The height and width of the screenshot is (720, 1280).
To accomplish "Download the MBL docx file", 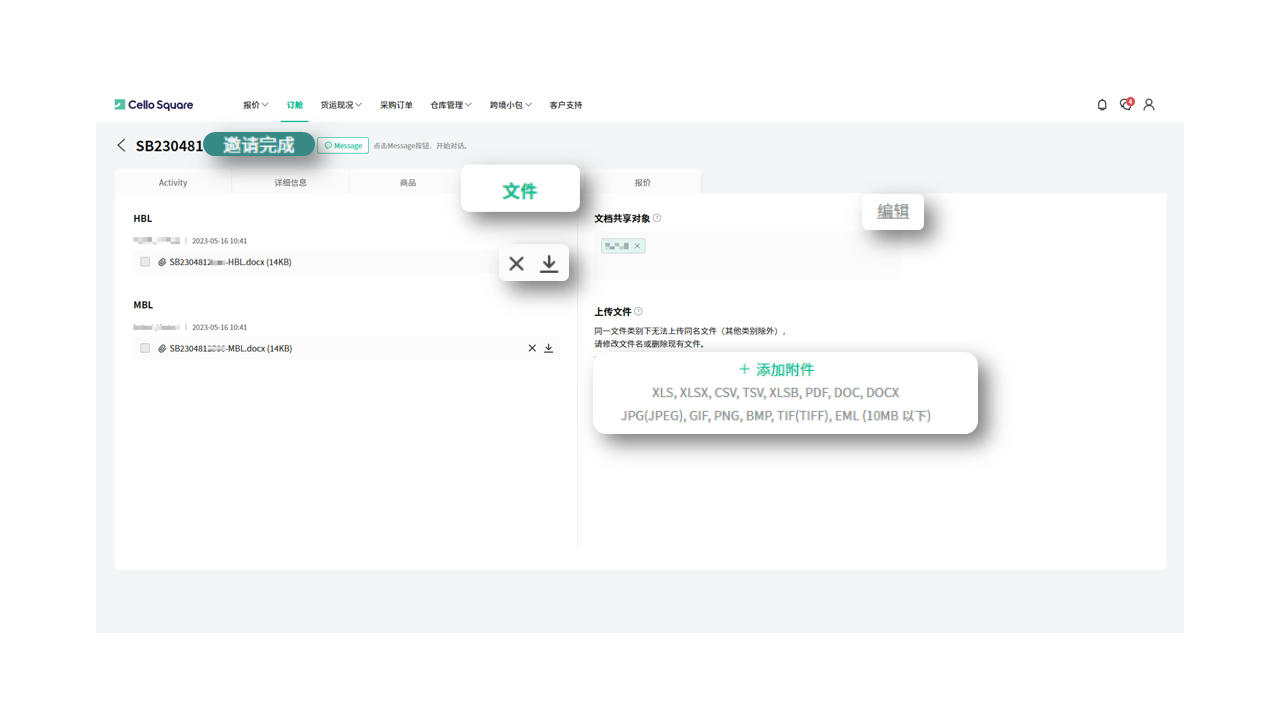I will pyautogui.click(x=548, y=348).
